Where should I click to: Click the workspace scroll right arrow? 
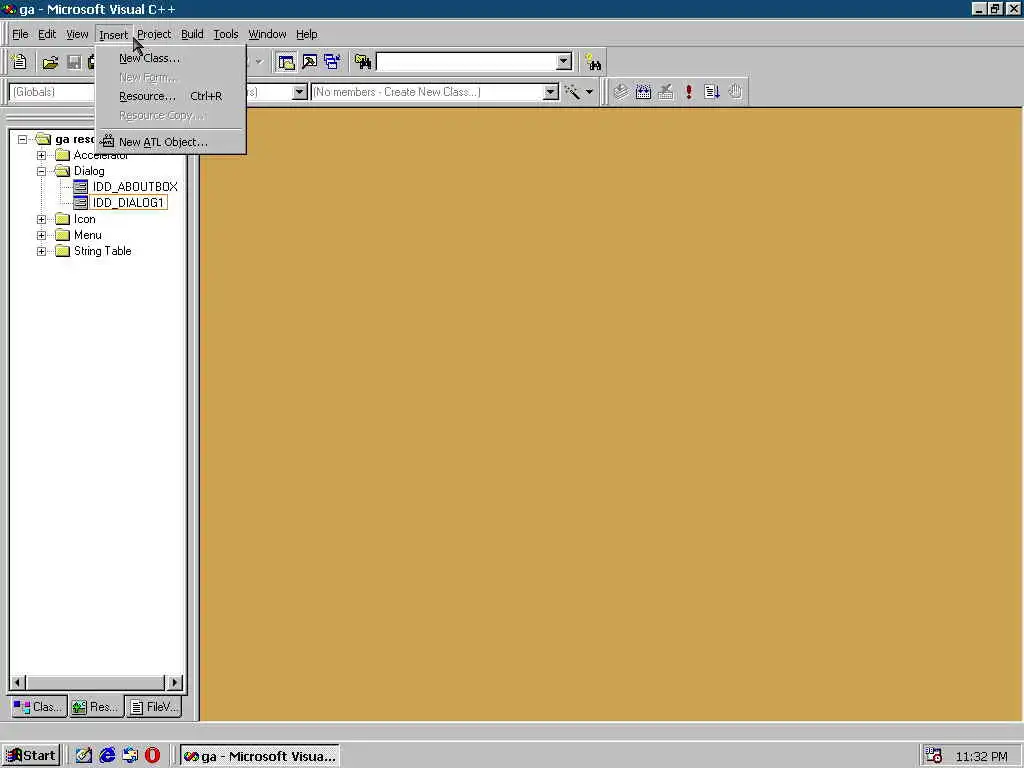pos(174,682)
